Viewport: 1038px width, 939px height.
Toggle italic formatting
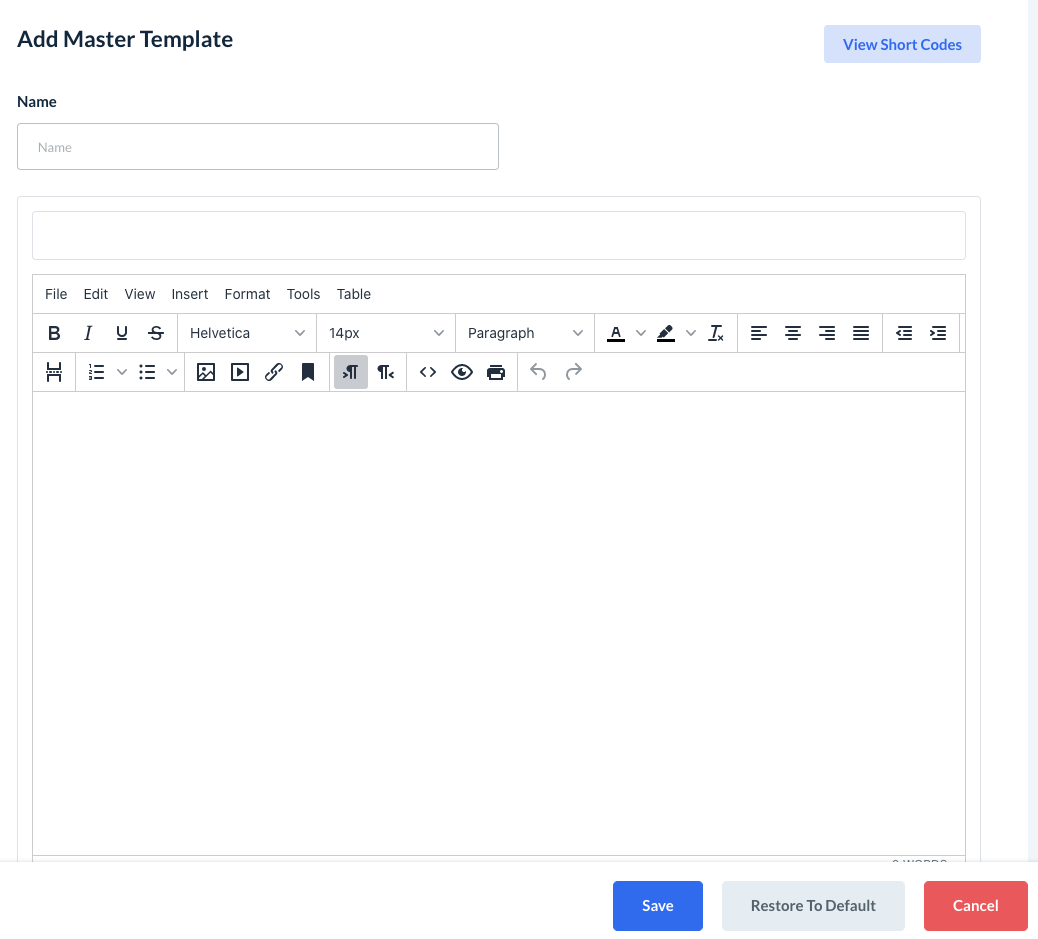[88, 333]
